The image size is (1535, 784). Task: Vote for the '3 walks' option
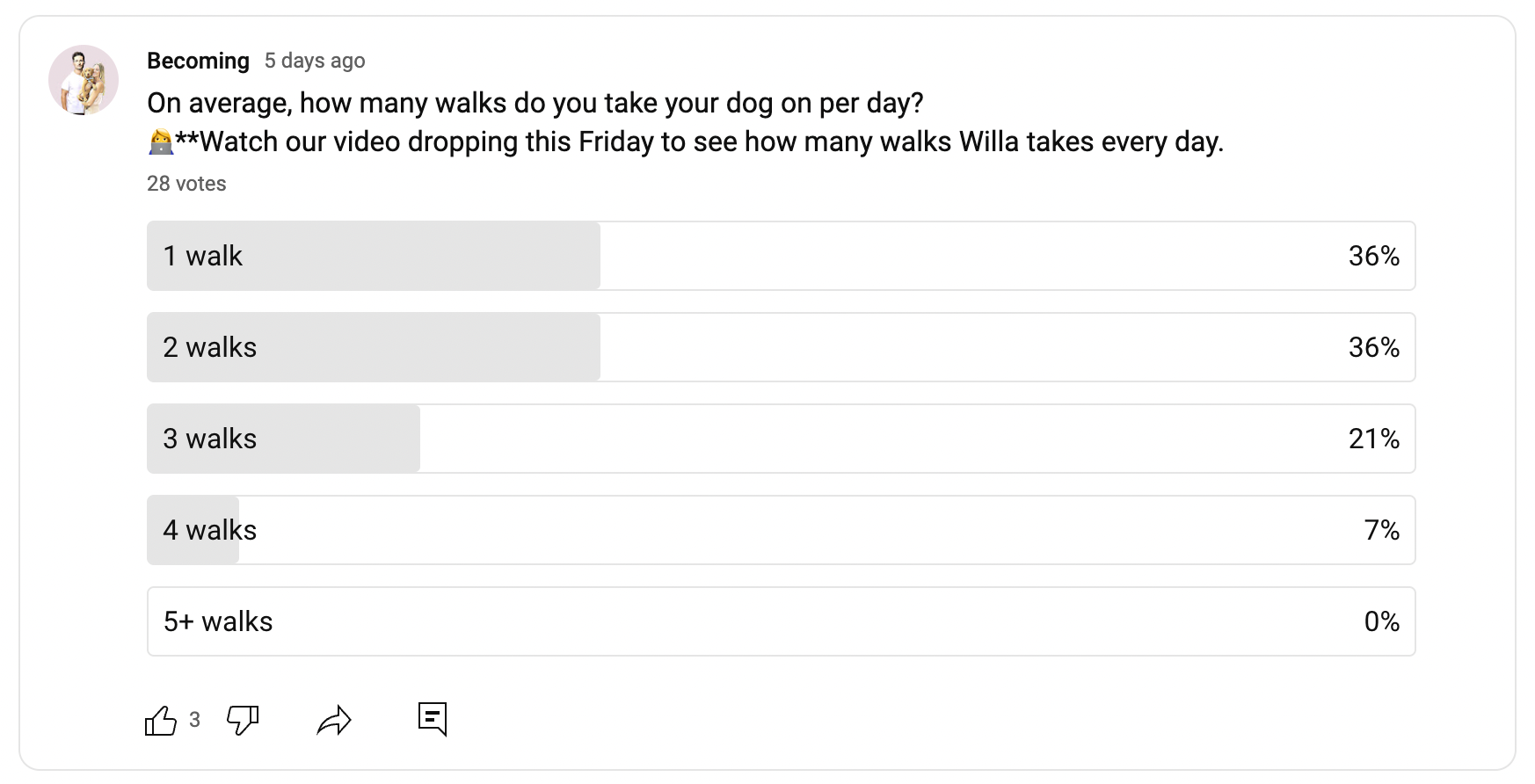tap(781, 439)
